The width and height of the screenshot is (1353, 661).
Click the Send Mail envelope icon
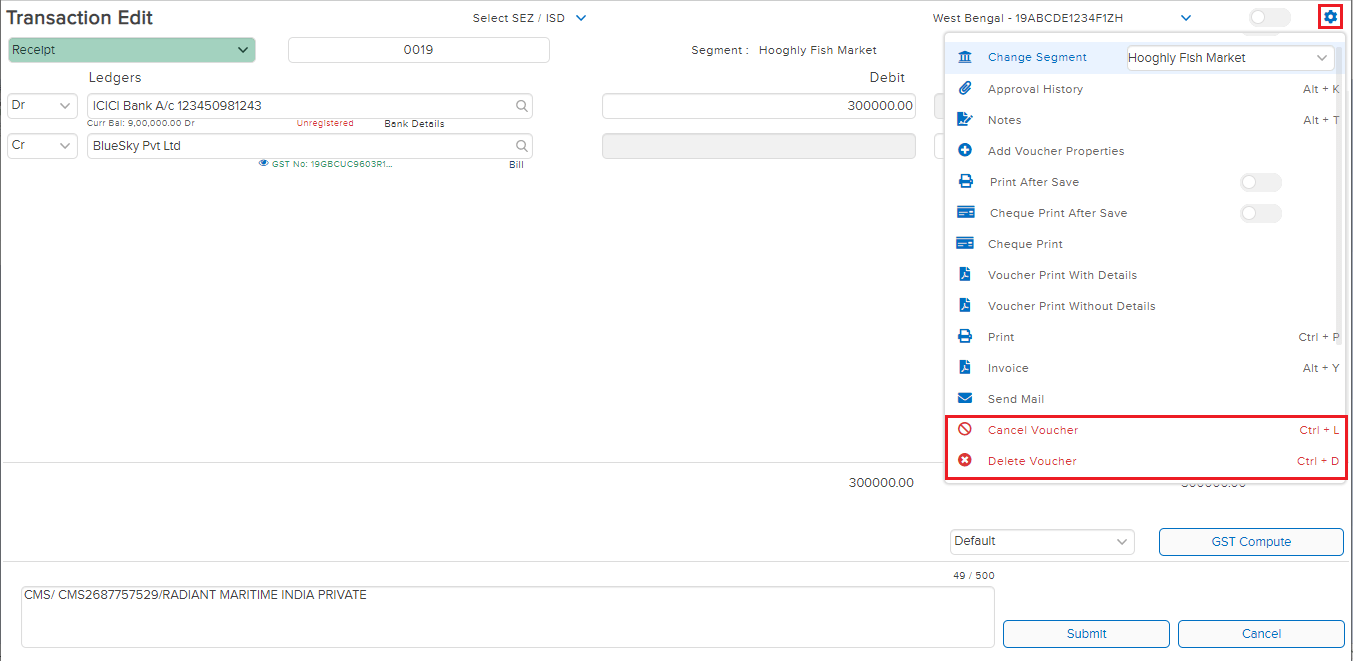pos(965,399)
